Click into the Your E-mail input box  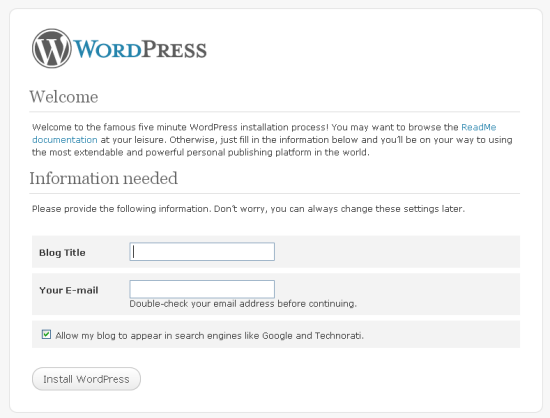[x=202, y=289]
